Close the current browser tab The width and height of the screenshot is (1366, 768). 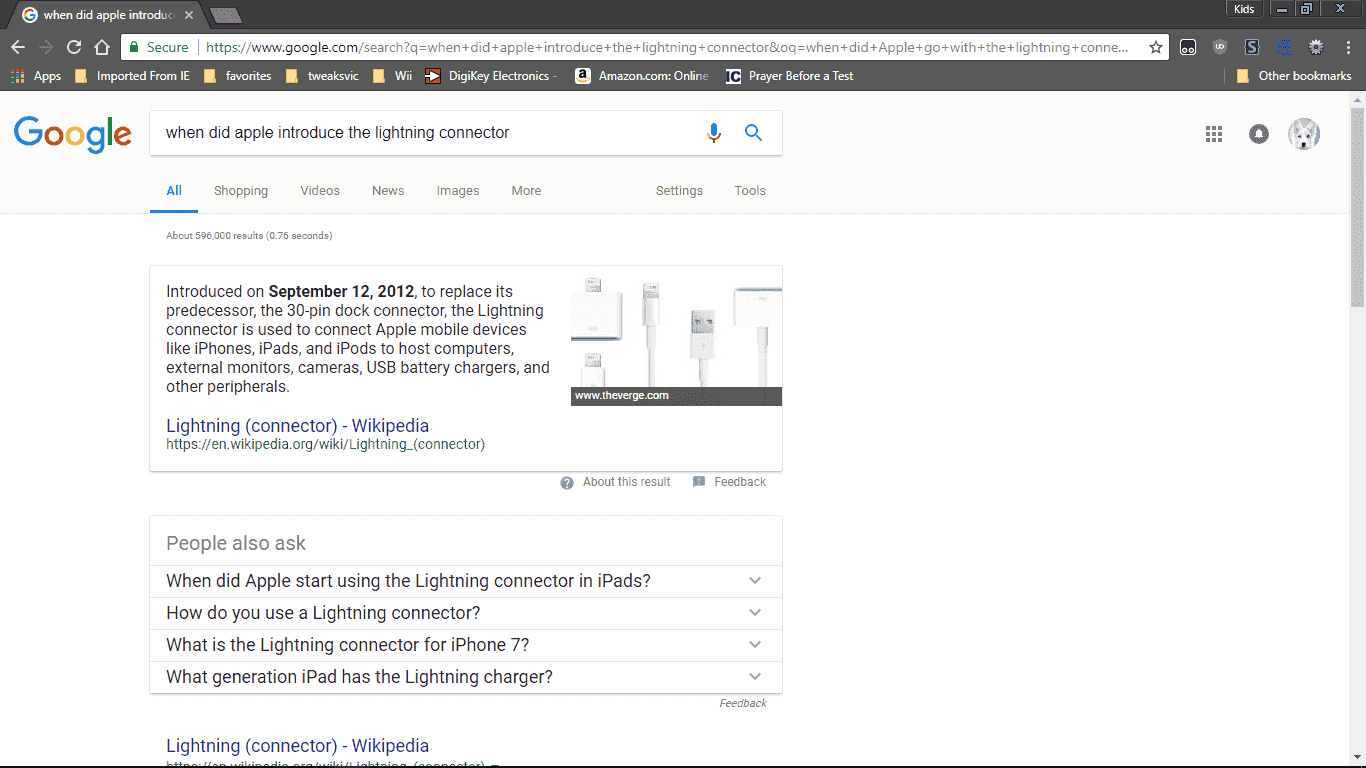(x=189, y=15)
